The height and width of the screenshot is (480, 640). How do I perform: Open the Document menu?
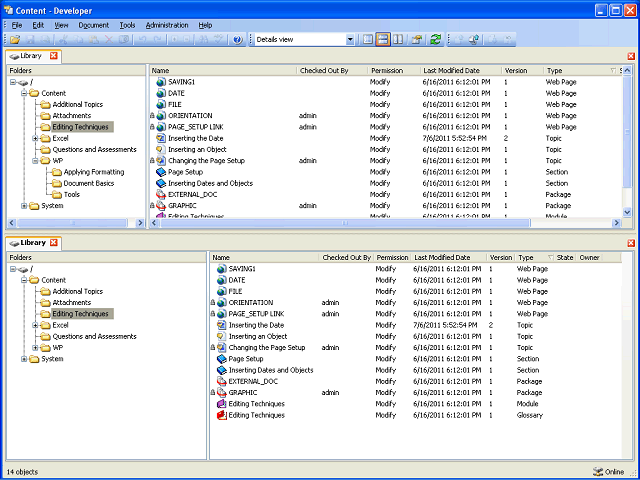point(93,25)
